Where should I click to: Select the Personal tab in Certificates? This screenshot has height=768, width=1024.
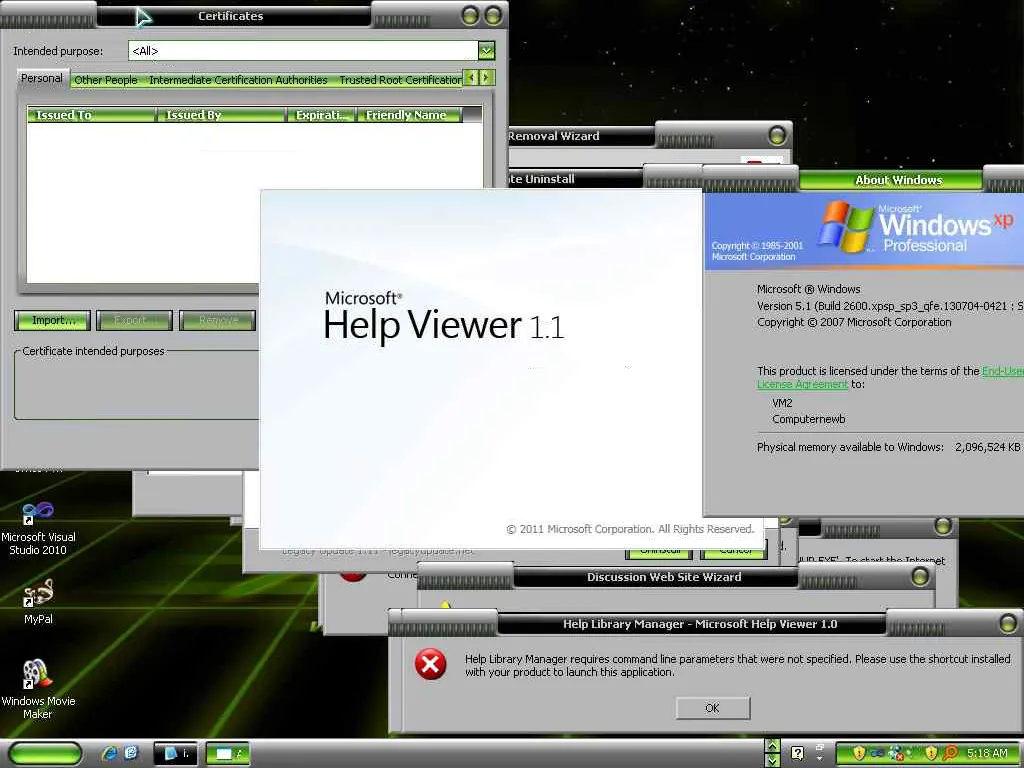tap(42, 78)
